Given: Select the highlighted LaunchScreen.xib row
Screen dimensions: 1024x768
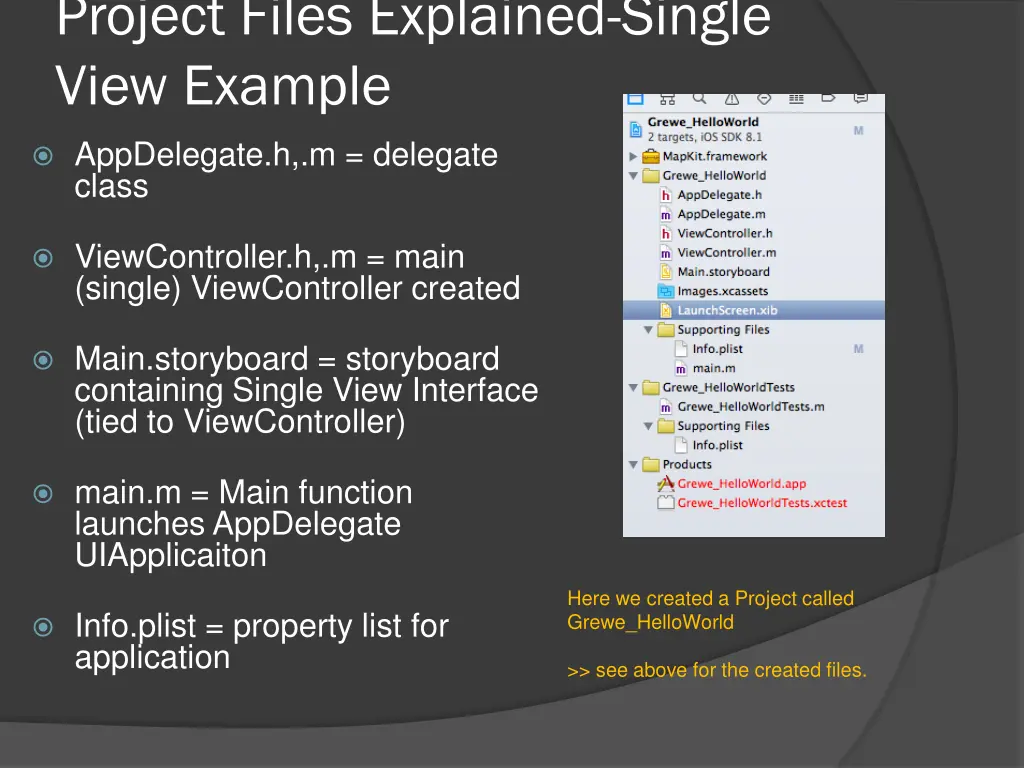Looking at the screenshot, I should click(754, 310).
